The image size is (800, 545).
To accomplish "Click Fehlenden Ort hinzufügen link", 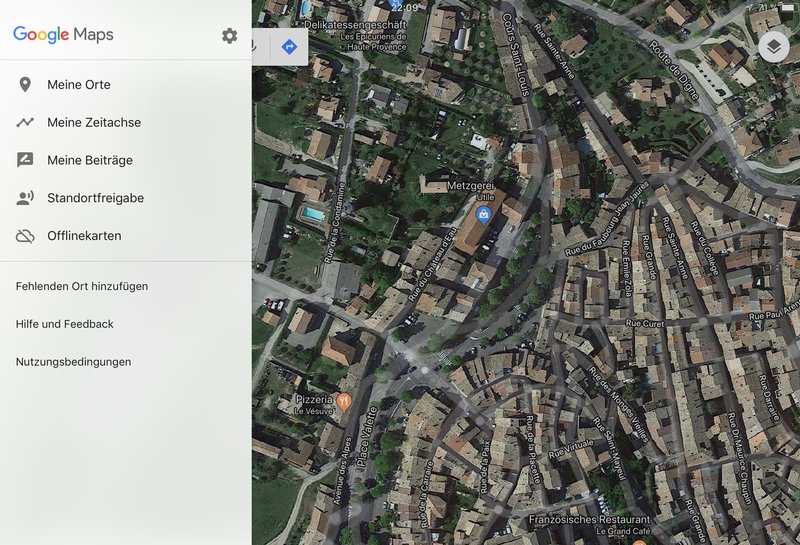I will pyautogui.click(x=82, y=286).
